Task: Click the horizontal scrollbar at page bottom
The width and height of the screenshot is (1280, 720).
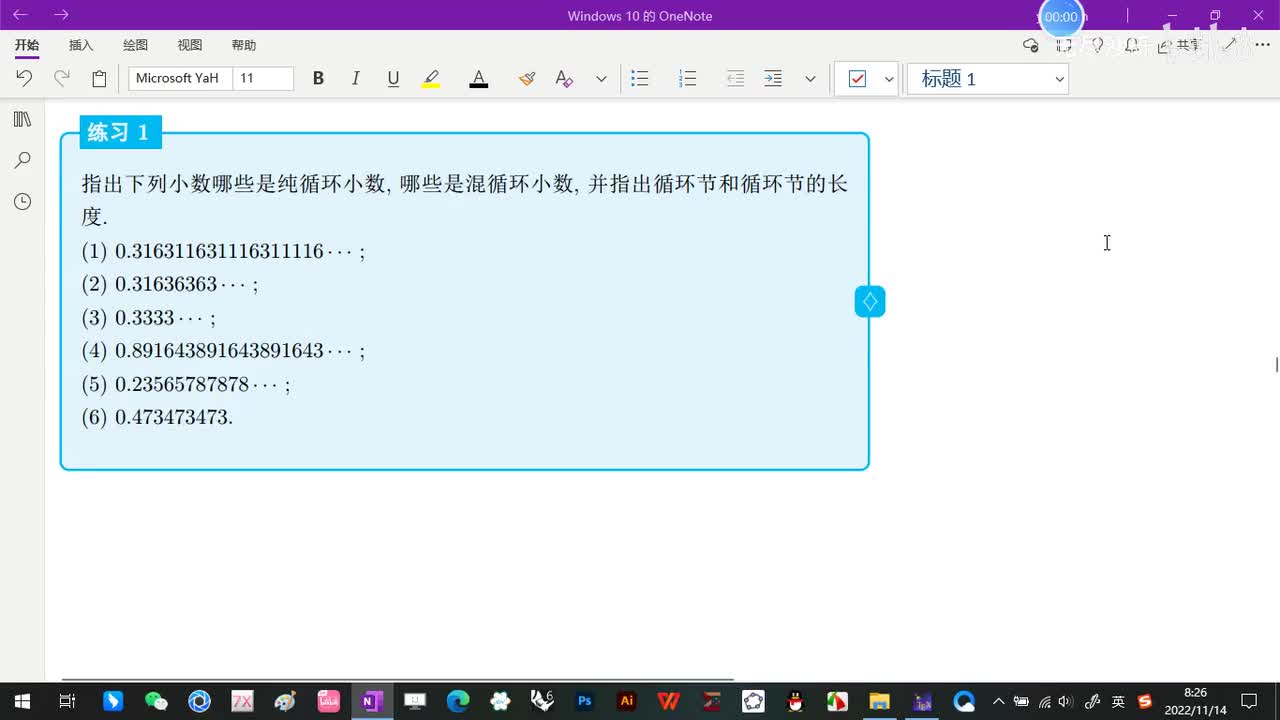Action: [x=397, y=679]
